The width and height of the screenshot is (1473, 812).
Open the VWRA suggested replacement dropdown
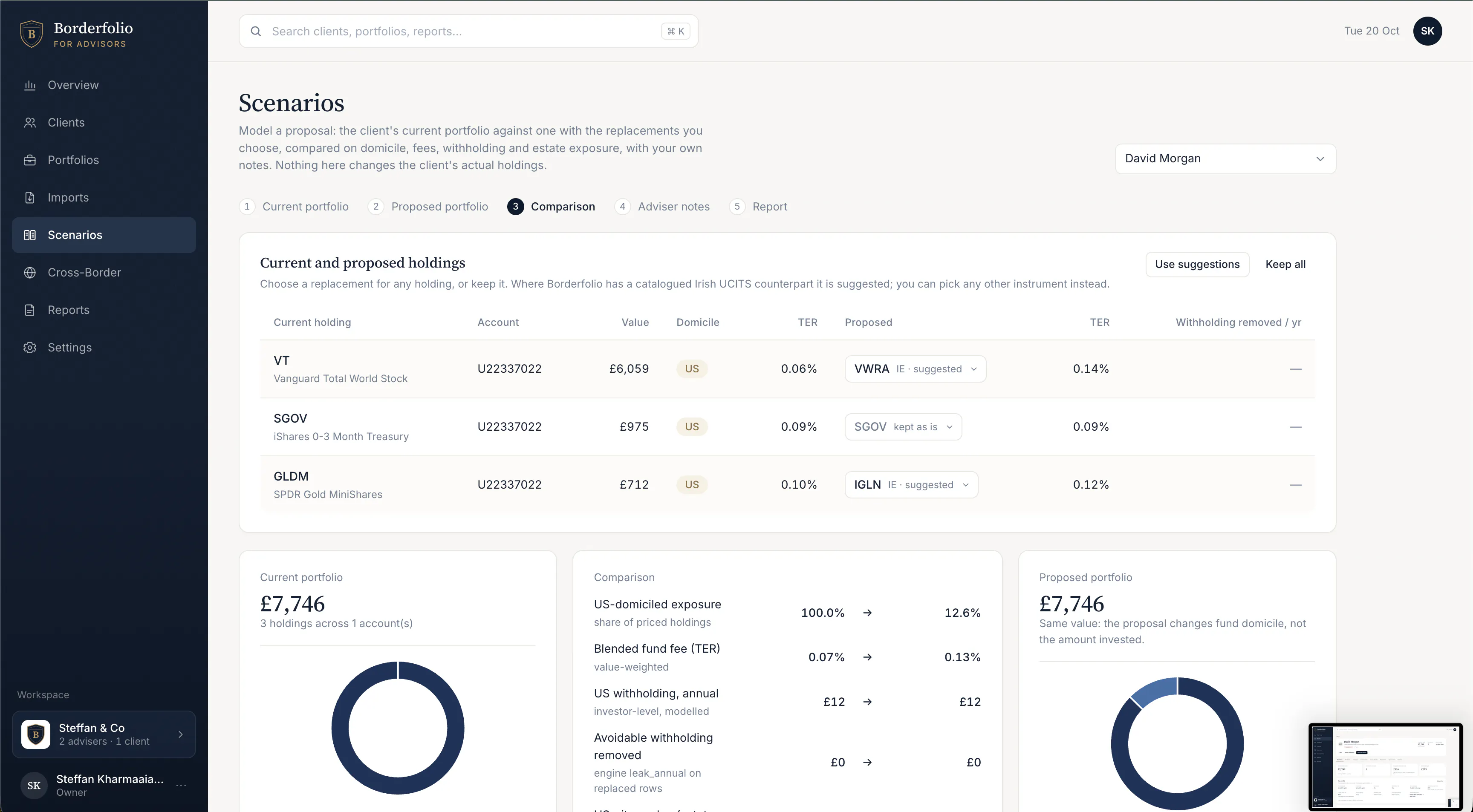coord(915,369)
